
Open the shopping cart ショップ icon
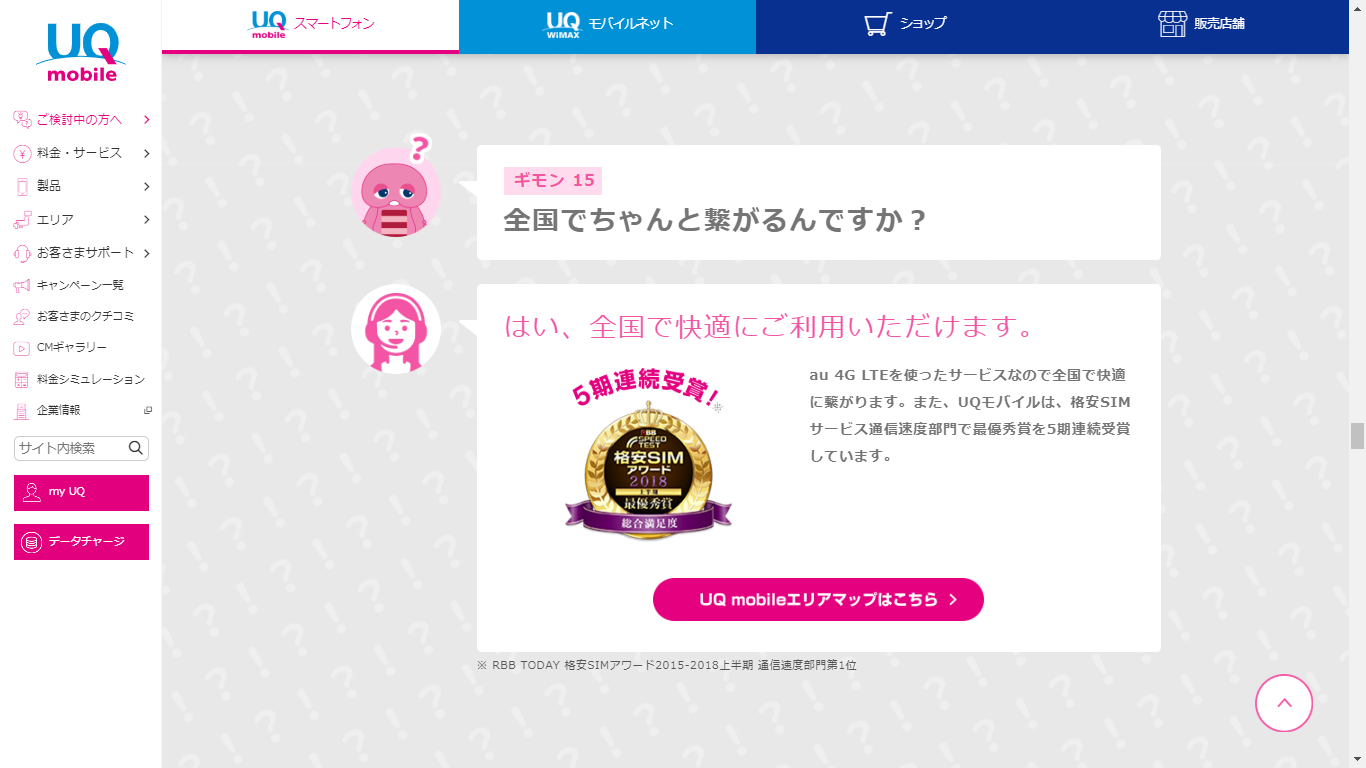pos(877,25)
